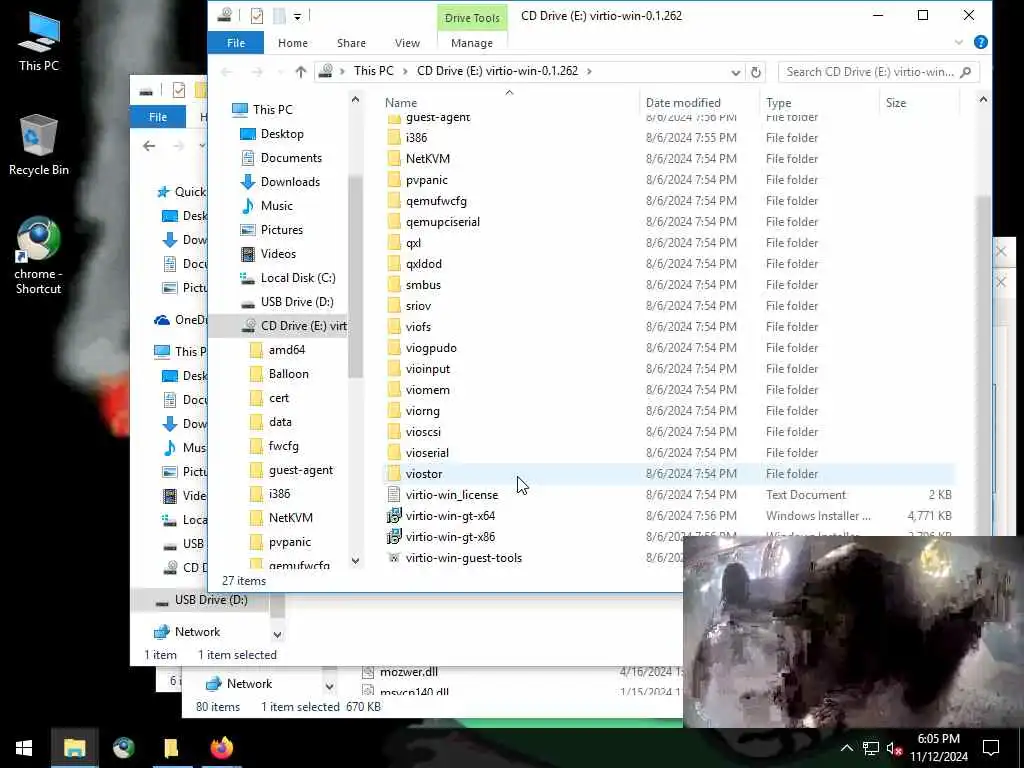1024x768 pixels.
Task: Select the virtio-win-guest-tools file
Action: coord(464,558)
